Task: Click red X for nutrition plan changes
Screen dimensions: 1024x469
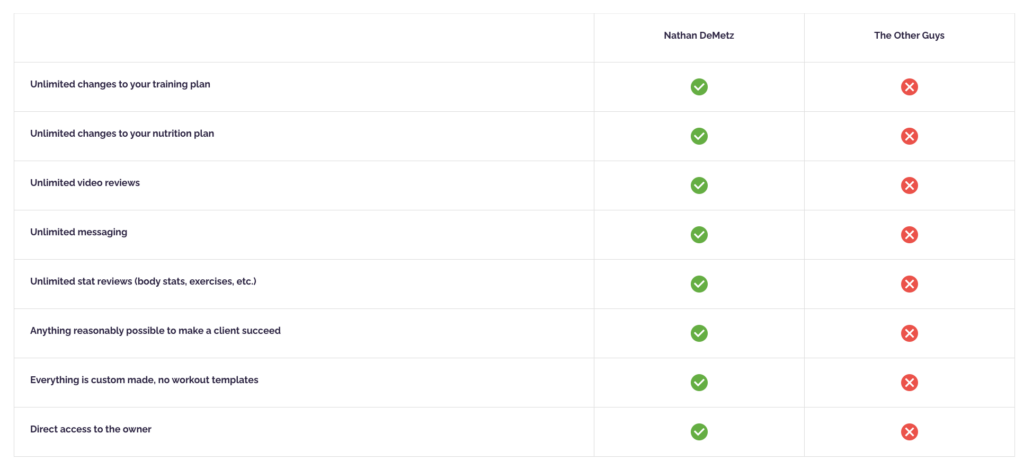Action: point(909,136)
